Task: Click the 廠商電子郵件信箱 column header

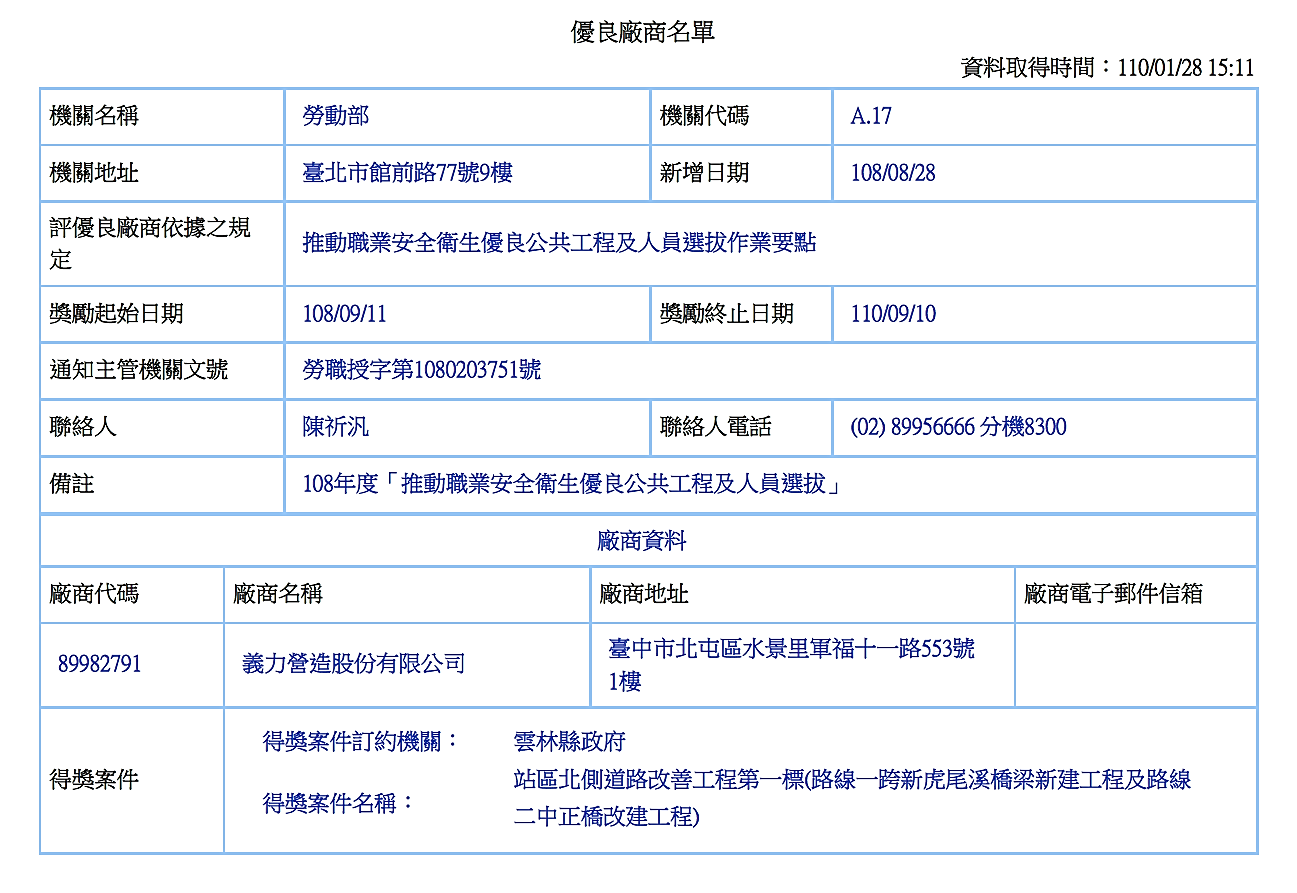Action: pos(1136,595)
